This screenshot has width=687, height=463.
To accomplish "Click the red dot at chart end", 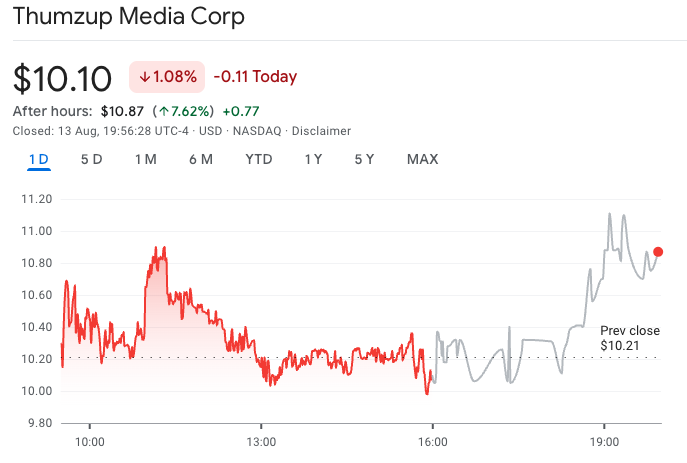I will pos(658,252).
